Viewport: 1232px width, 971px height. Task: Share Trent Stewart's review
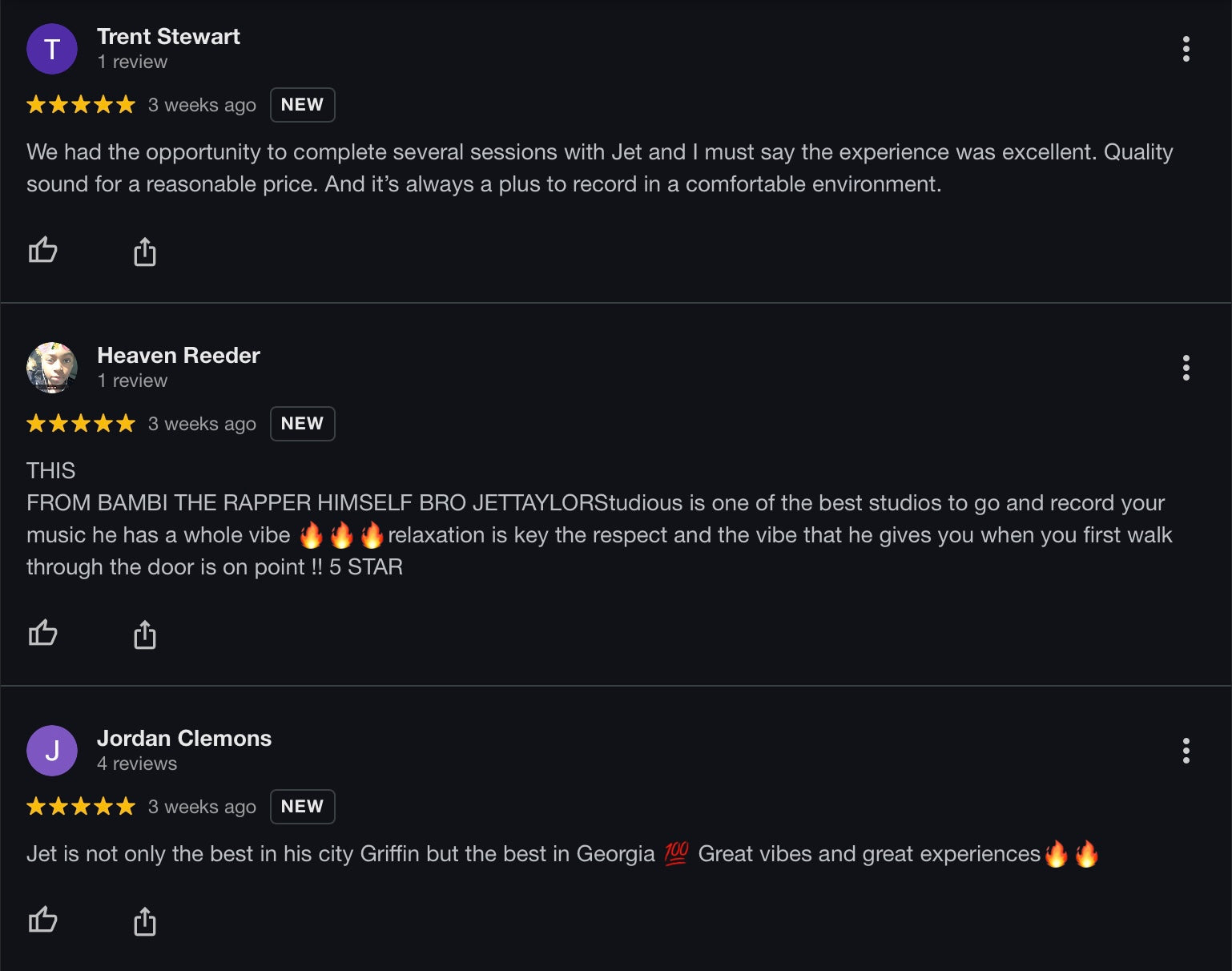point(144,252)
